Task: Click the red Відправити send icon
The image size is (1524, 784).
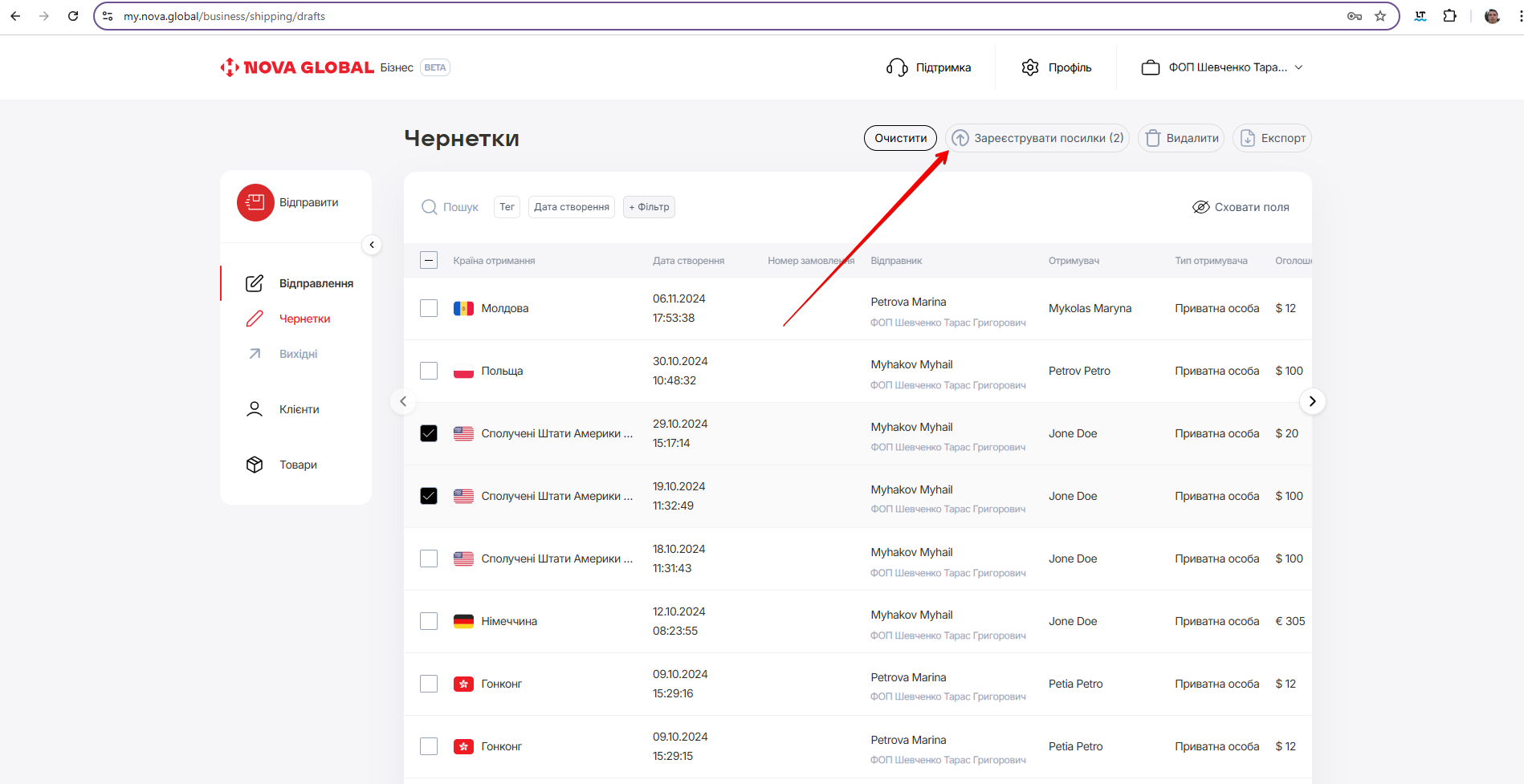Action: point(255,203)
